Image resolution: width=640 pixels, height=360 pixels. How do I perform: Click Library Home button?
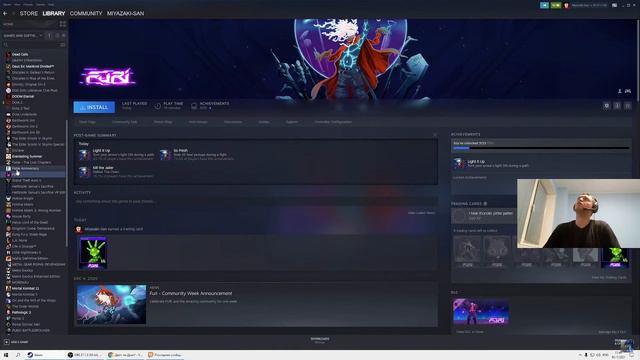8,24
